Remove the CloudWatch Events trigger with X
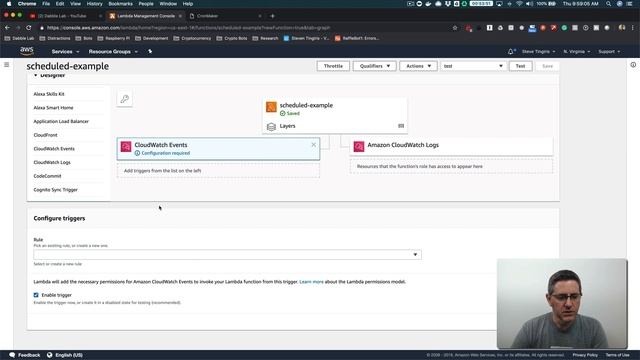Image resolution: width=640 pixels, height=360 pixels. point(313,145)
